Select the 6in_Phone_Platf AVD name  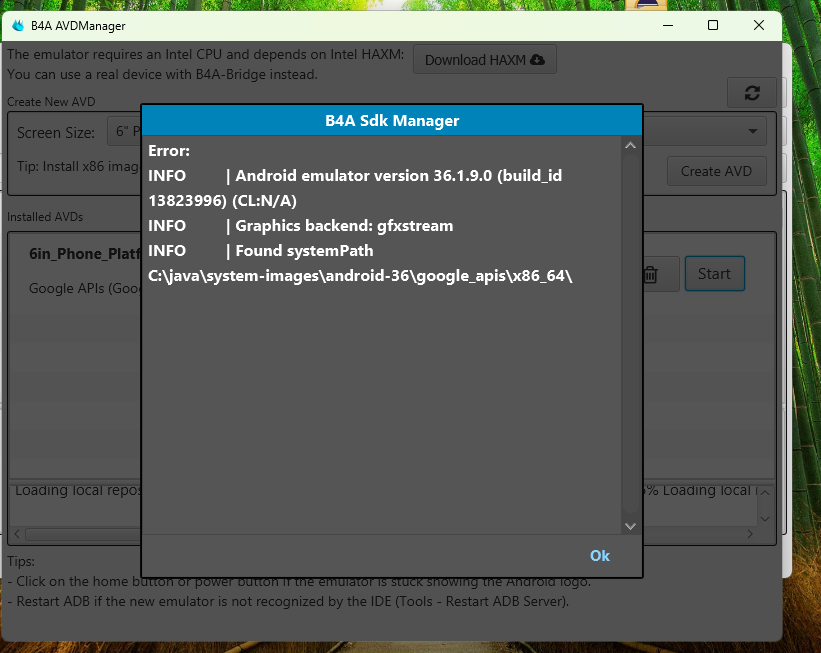tap(85, 254)
